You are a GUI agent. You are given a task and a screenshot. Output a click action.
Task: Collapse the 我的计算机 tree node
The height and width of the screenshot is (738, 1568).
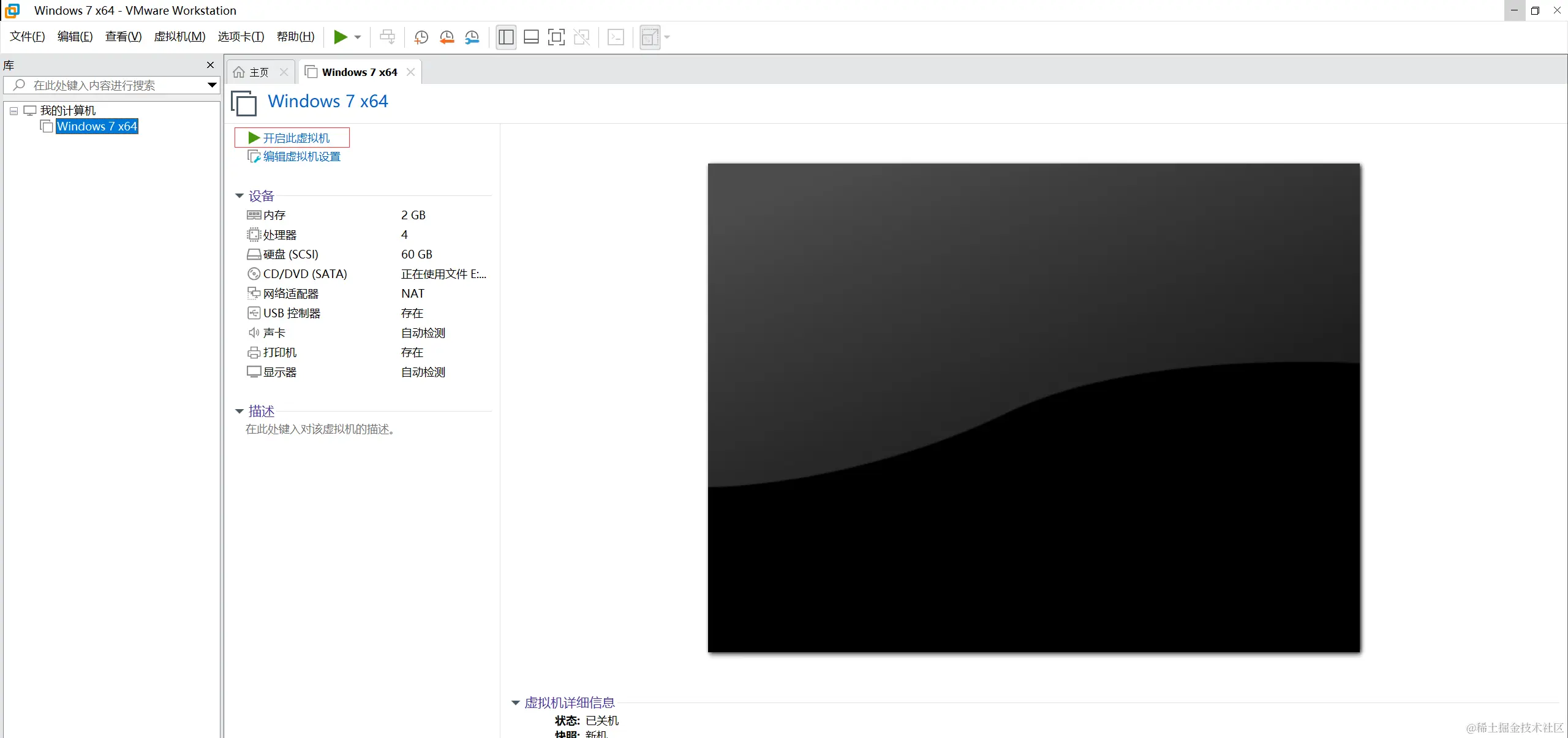(13, 111)
